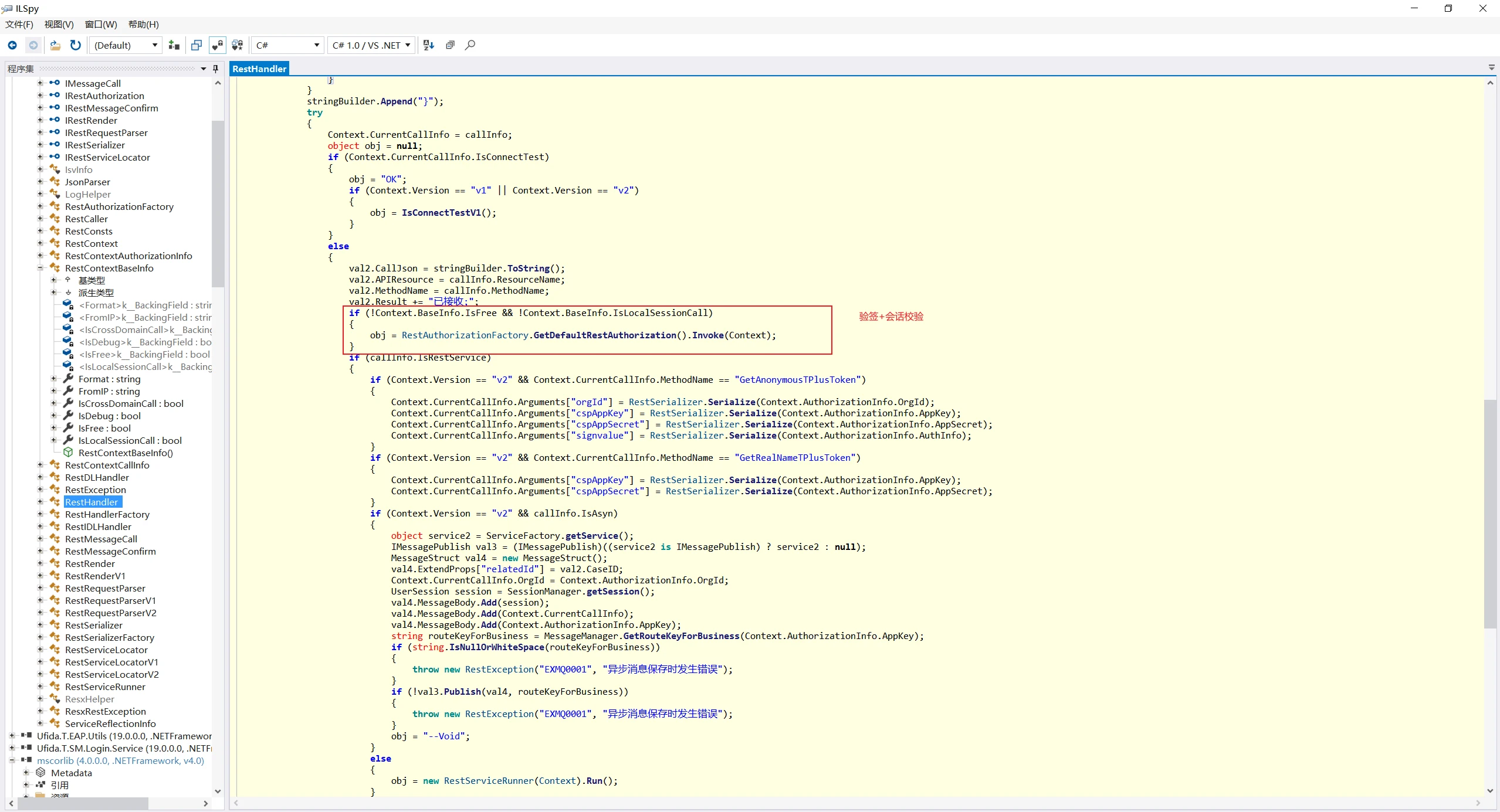Select the RestContextBaseInfo() constructor node
The image size is (1500, 812).
[126, 453]
